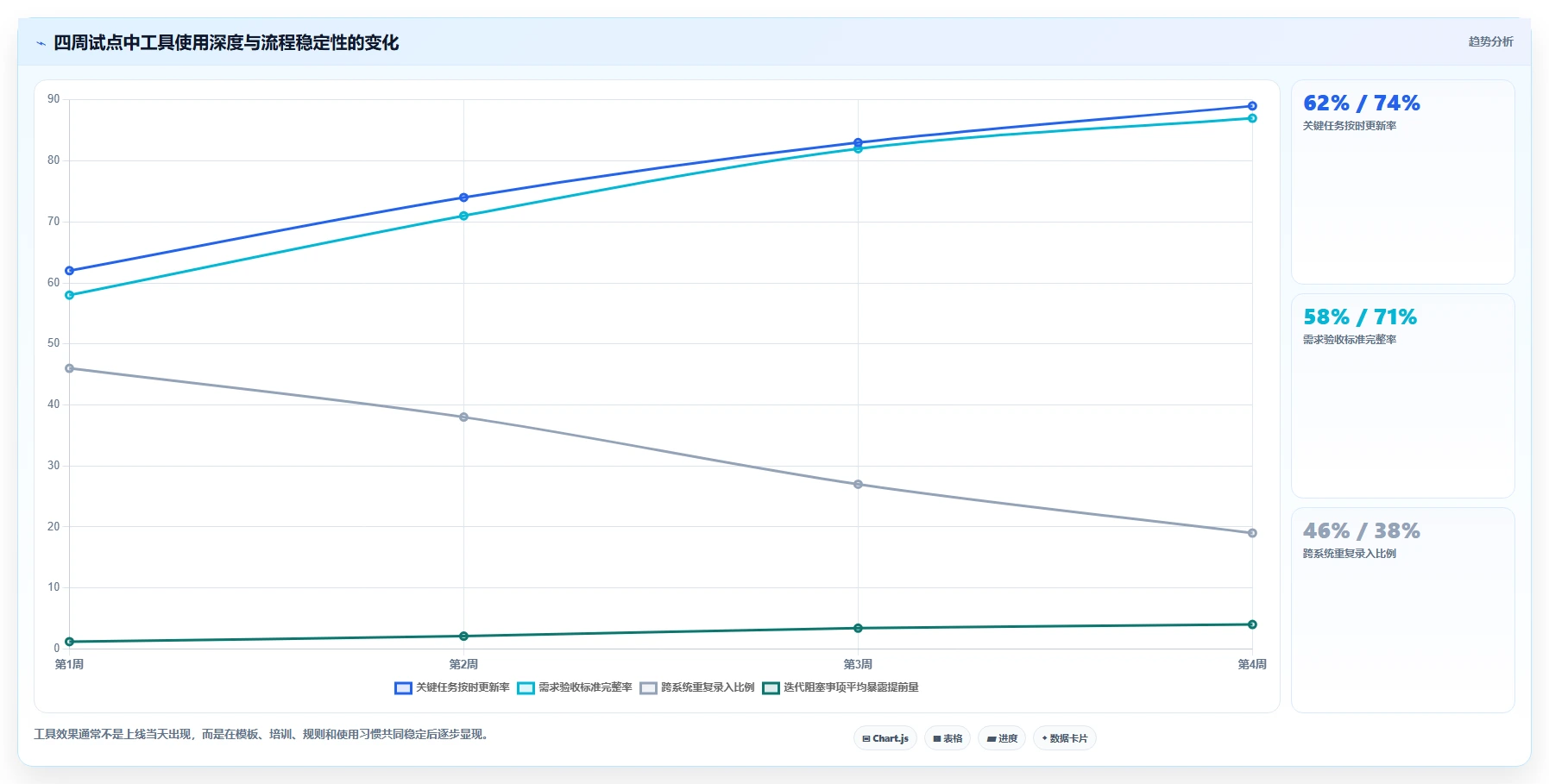Click the 进度 chip
Viewport: 1549px width, 784px height.
(x=1002, y=738)
